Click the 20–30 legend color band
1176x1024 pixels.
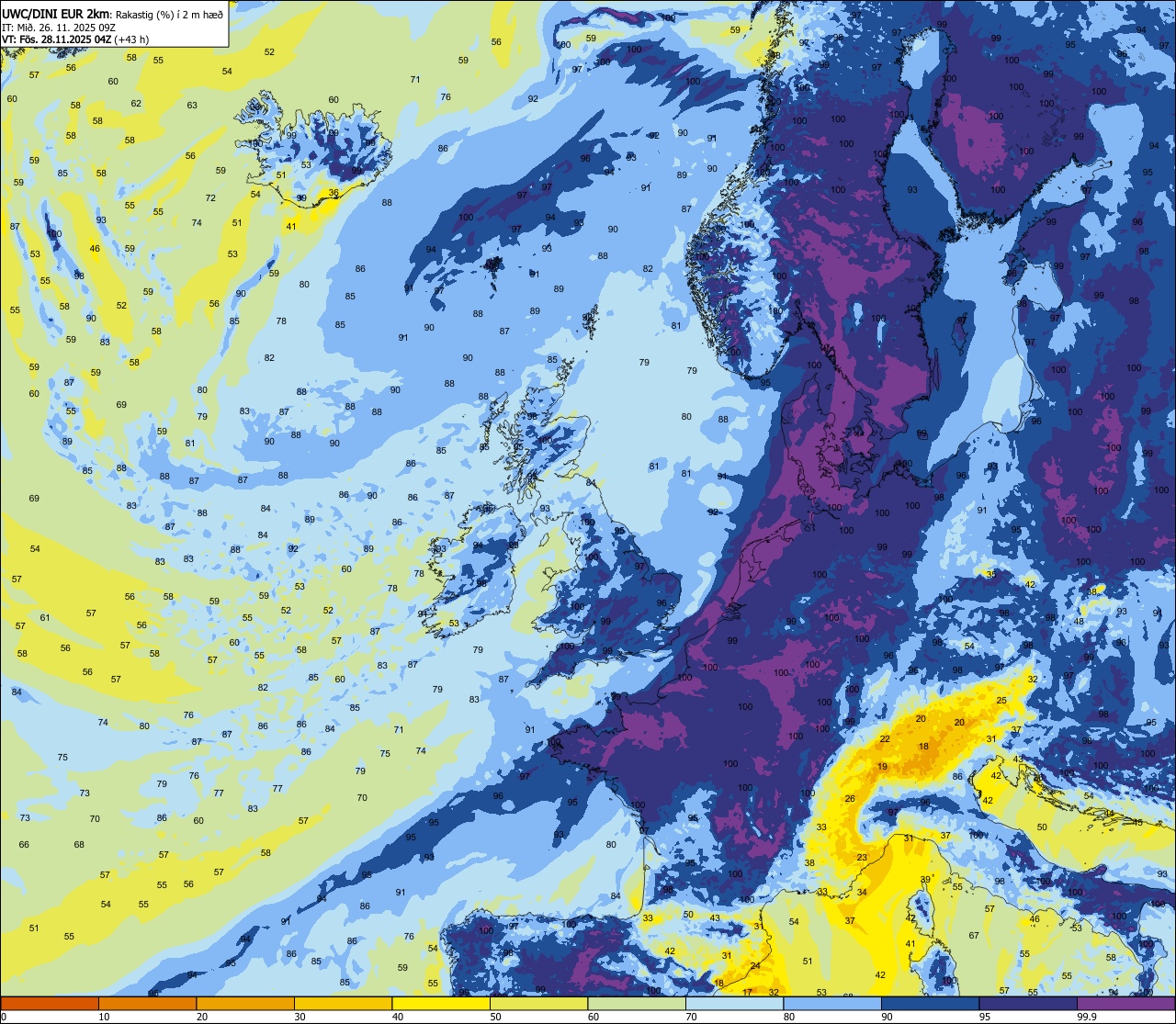(x=245, y=1004)
